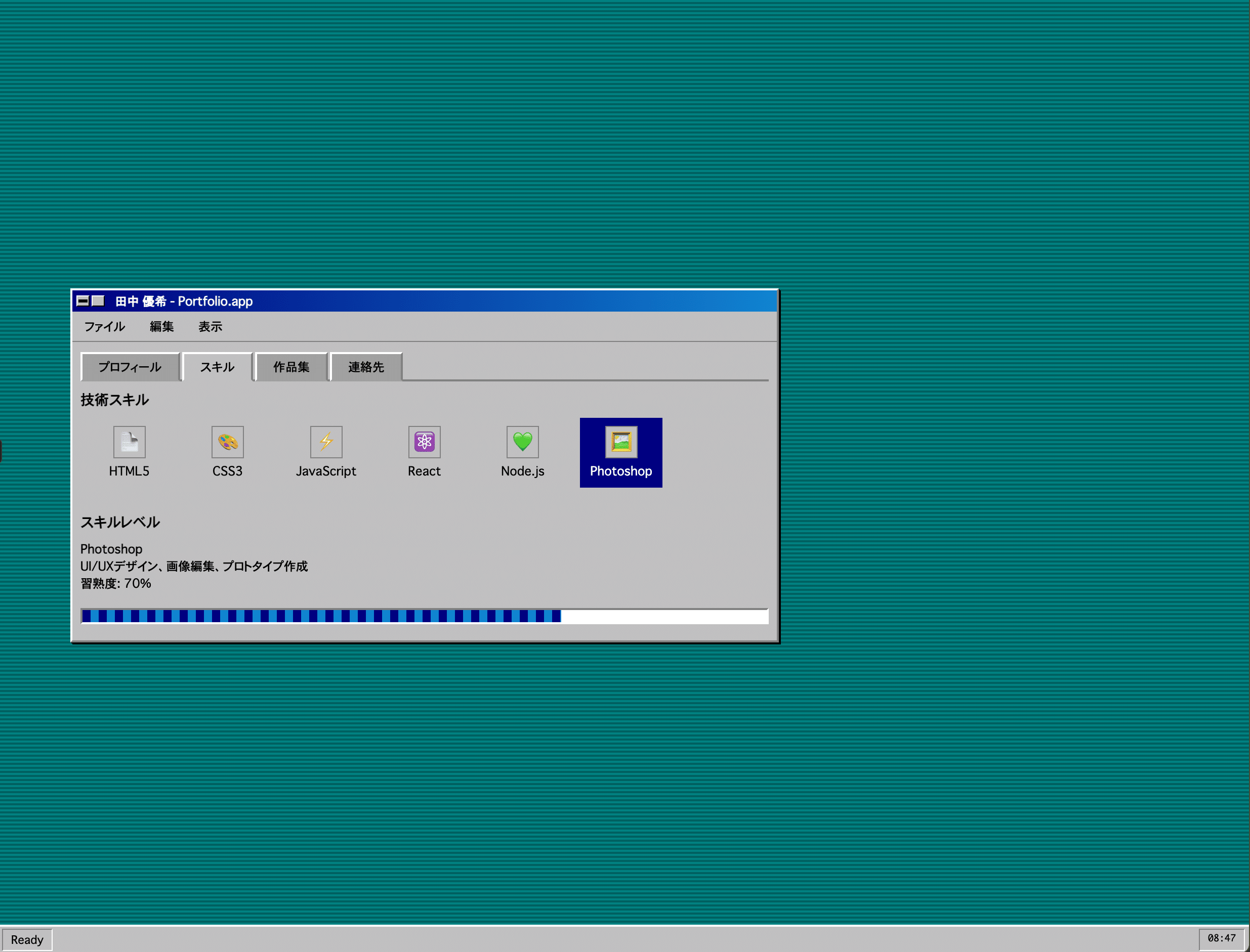The width and height of the screenshot is (1250, 952).
Task: Select the CSS3 palette icon
Action: point(227,442)
